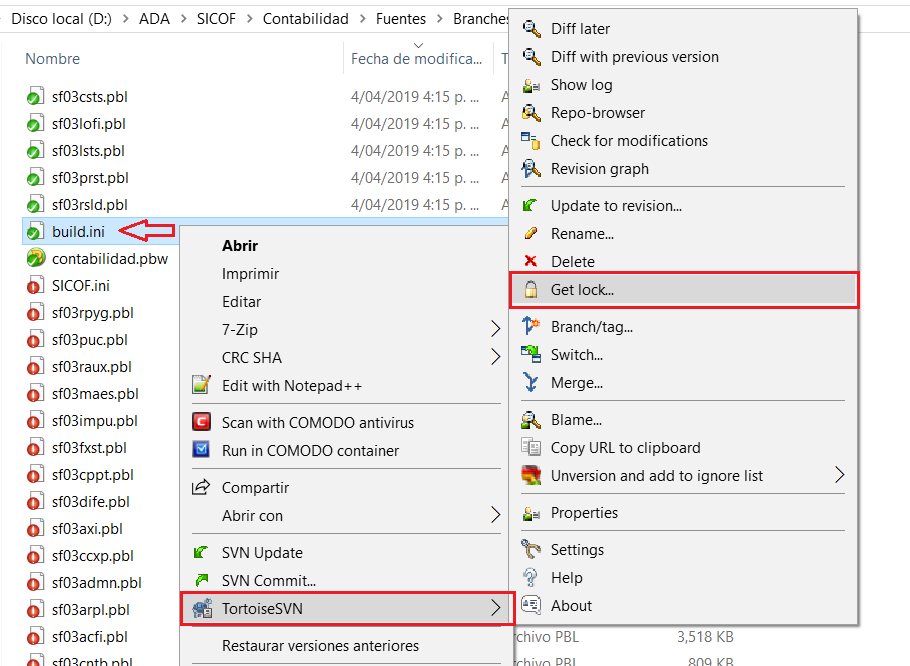This screenshot has height=666, width=910.
Task: Choose Copy URL to clipboard
Action: [x=625, y=448]
